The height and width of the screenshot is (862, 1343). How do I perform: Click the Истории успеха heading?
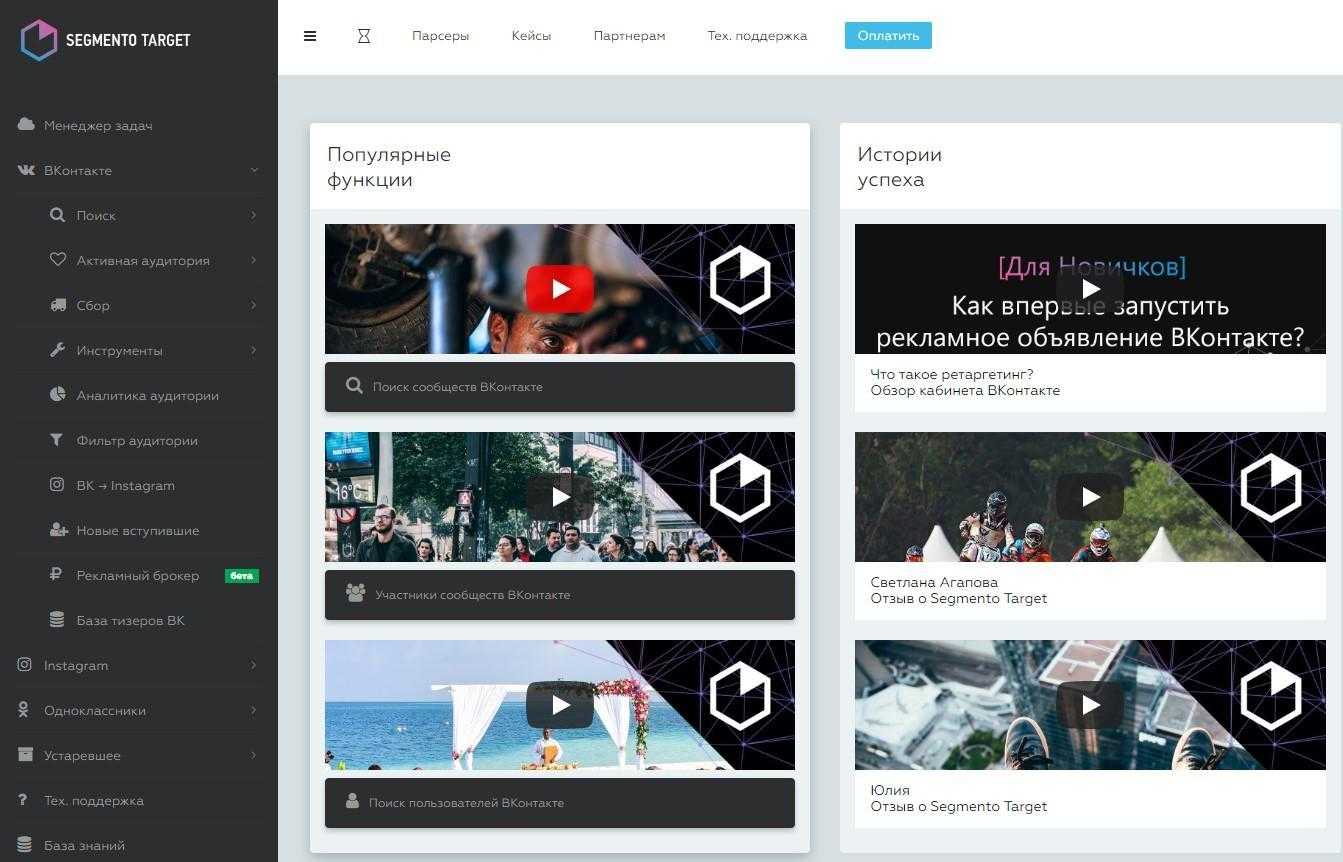click(x=899, y=167)
